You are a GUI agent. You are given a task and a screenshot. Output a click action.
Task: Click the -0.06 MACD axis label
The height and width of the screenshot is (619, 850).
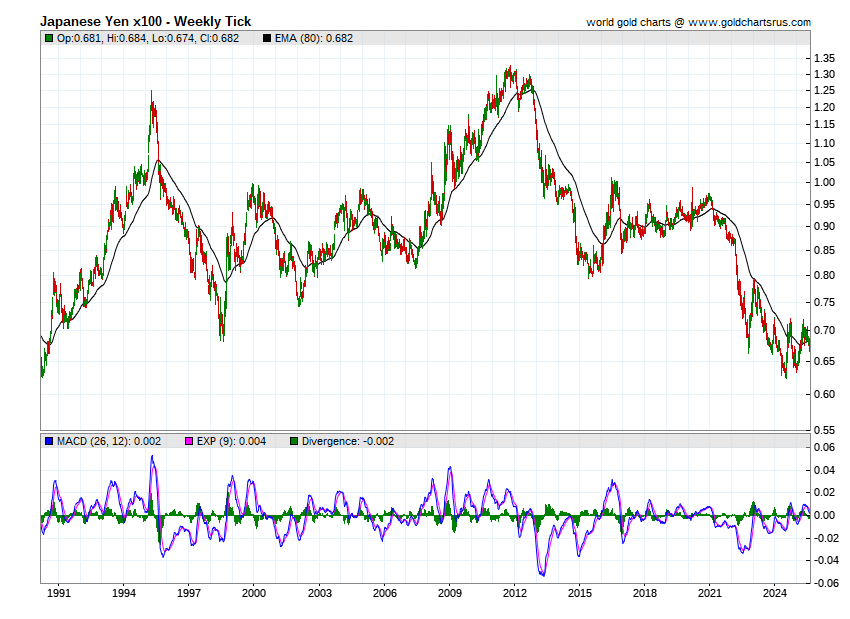(x=822, y=583)
